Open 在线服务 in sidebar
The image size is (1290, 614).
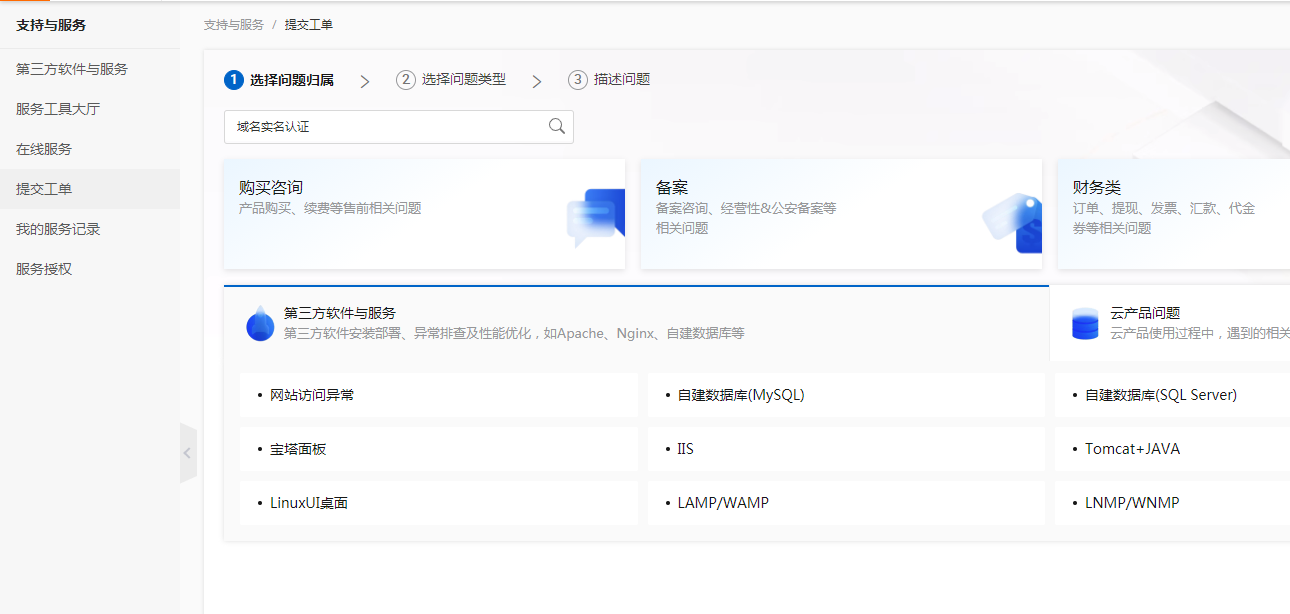pos(90,149)
